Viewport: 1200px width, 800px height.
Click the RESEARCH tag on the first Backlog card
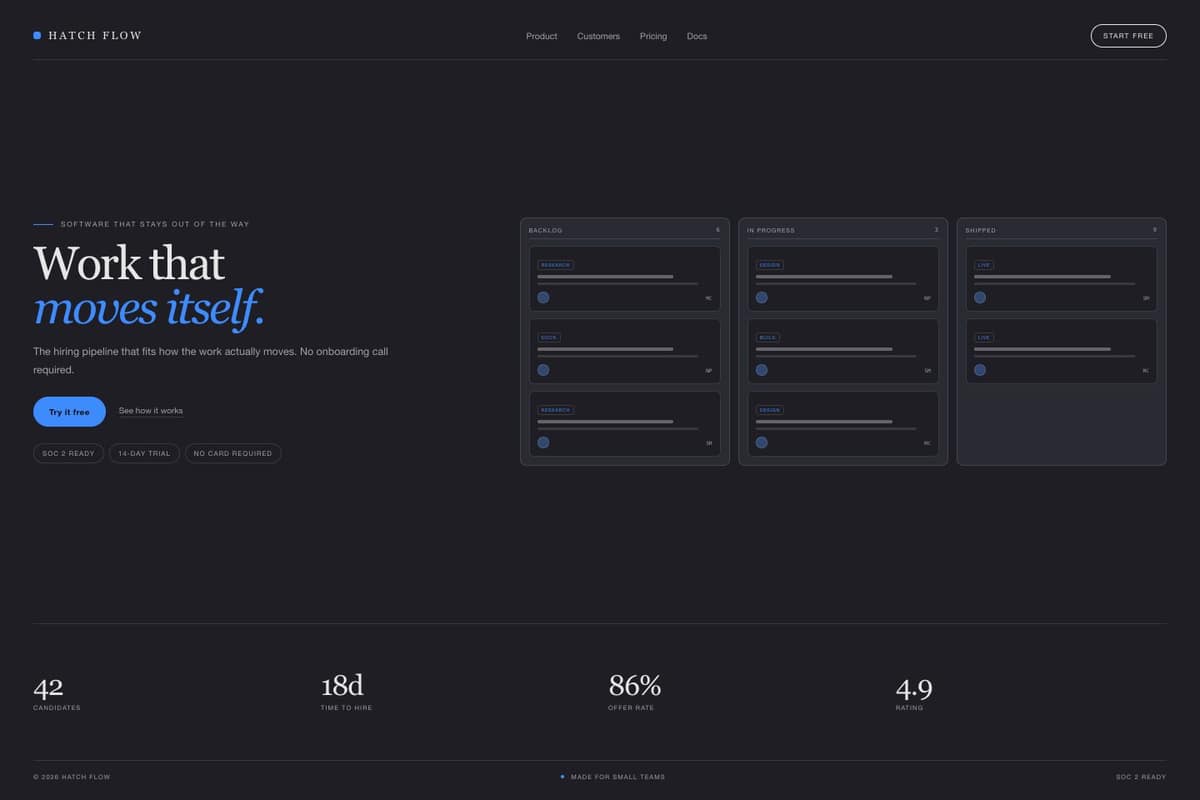(x=555, y=265)
